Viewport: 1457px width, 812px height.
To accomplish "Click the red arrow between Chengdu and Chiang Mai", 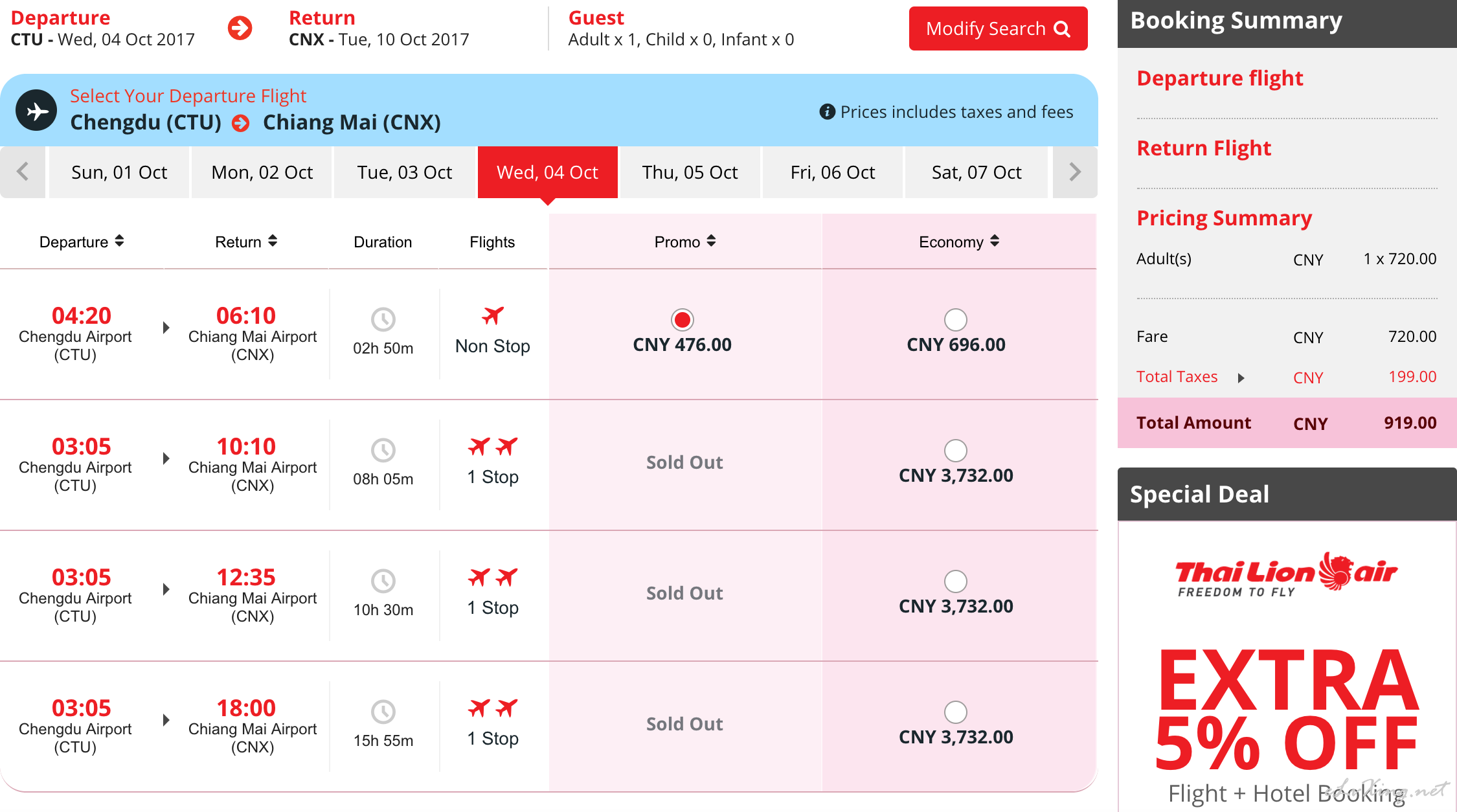I will coord(241,123).
